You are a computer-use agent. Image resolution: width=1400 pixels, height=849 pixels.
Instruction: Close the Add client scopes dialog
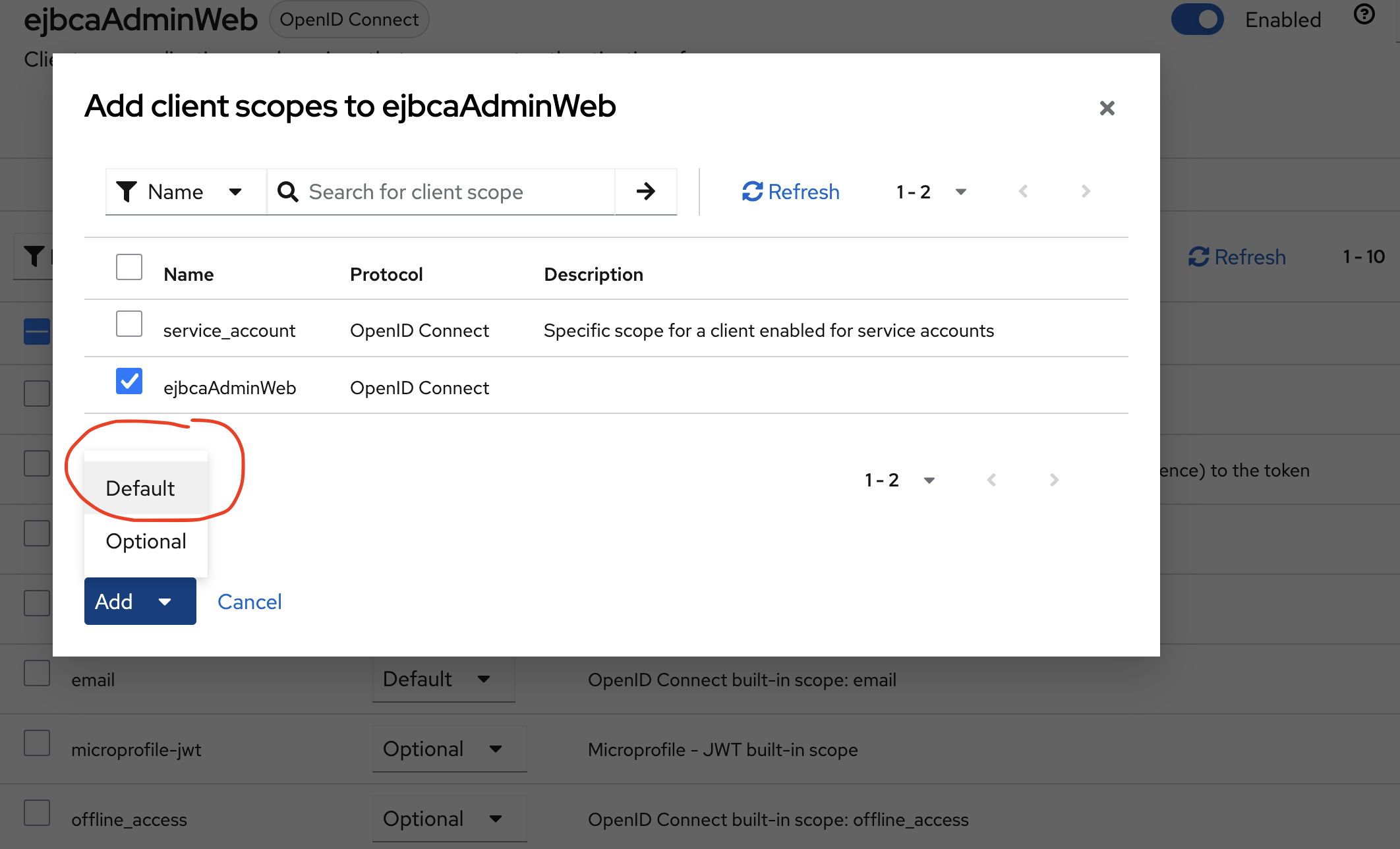tap(1107, 108)
